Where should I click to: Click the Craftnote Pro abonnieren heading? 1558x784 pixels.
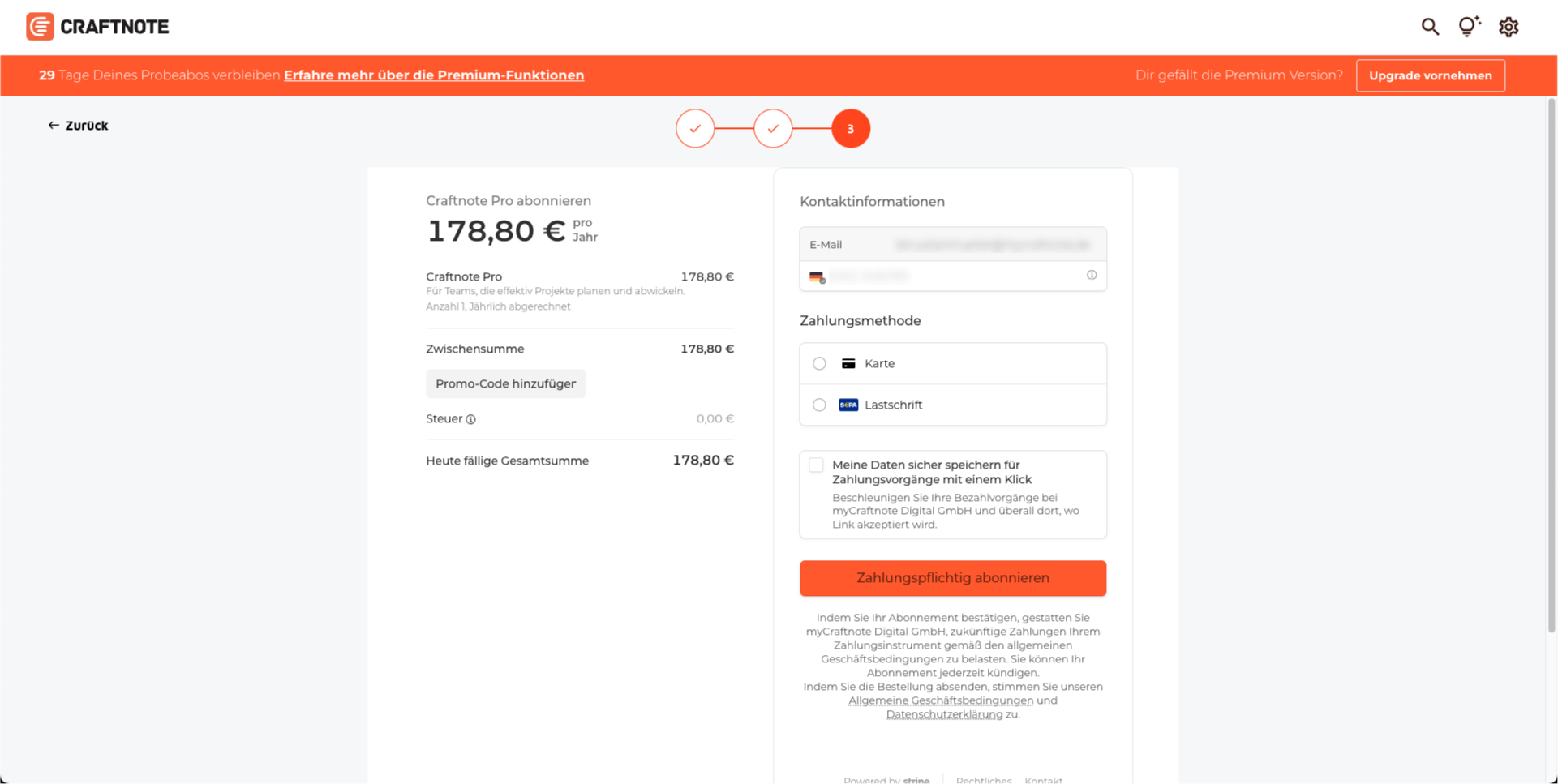[x=509, y=200]
